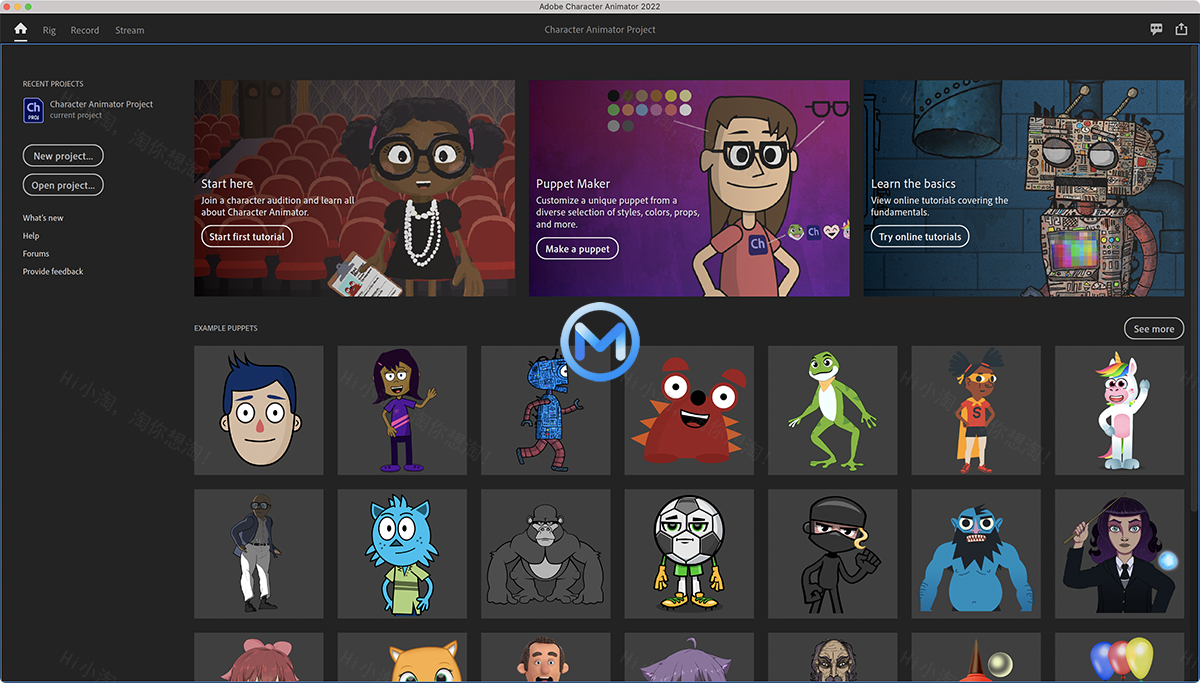This screenshot has height=683, width=1200.
Task: Switch to the Rig workspace
Action: point(48,30)
